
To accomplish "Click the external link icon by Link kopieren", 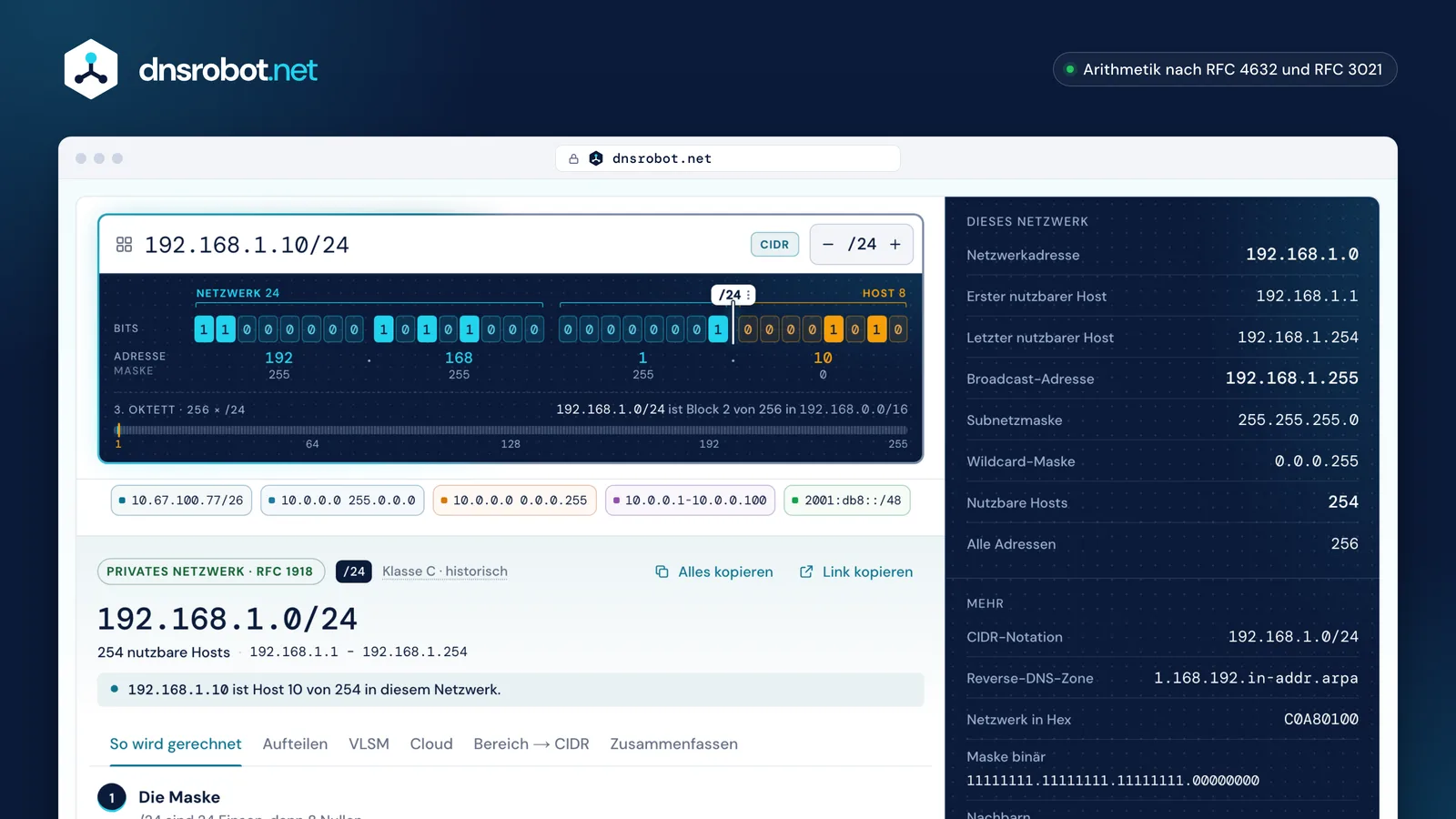I will (806, 571).
